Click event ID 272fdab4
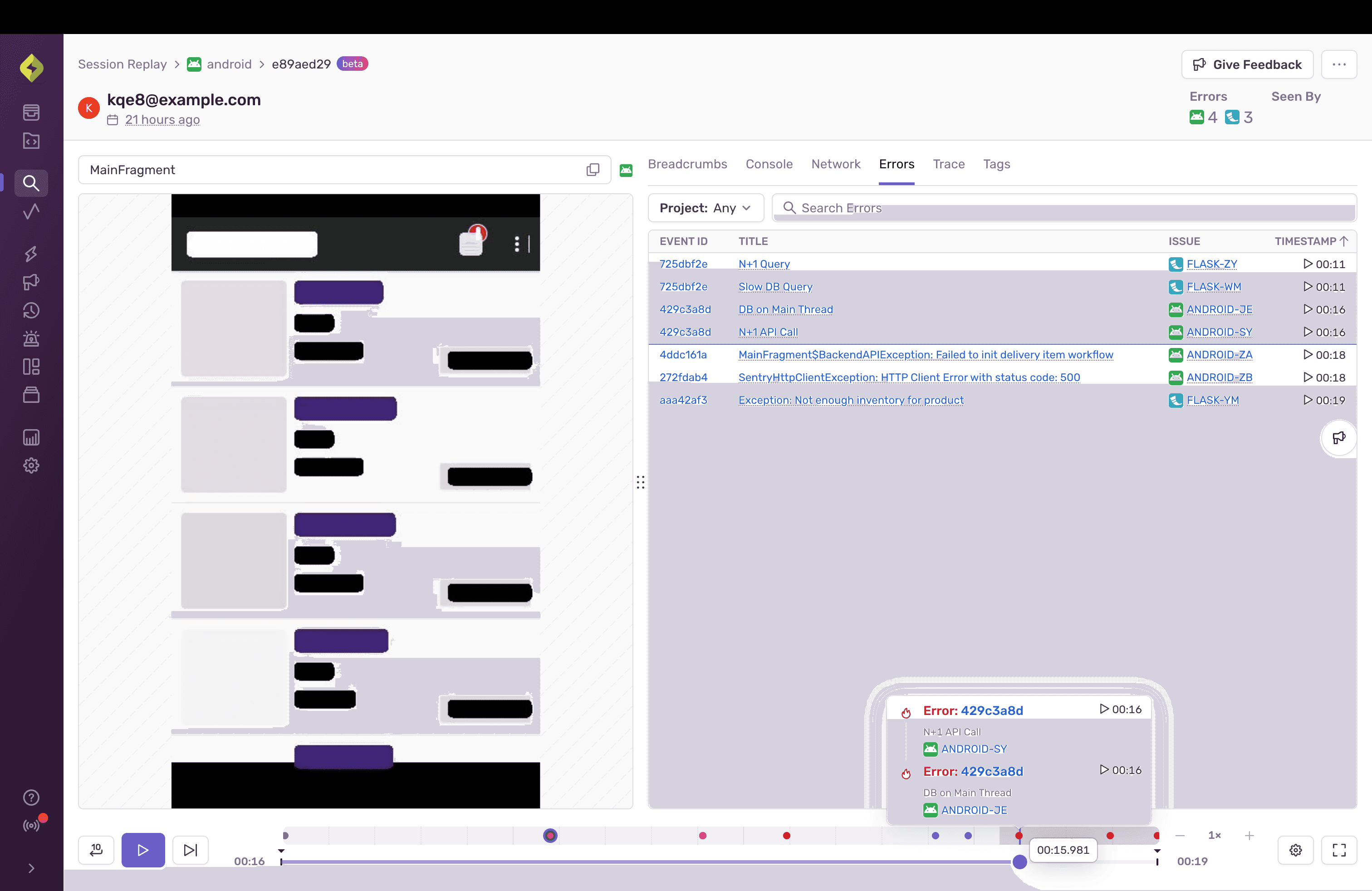This screenshot has height=891, width=1372. point(684,377)
